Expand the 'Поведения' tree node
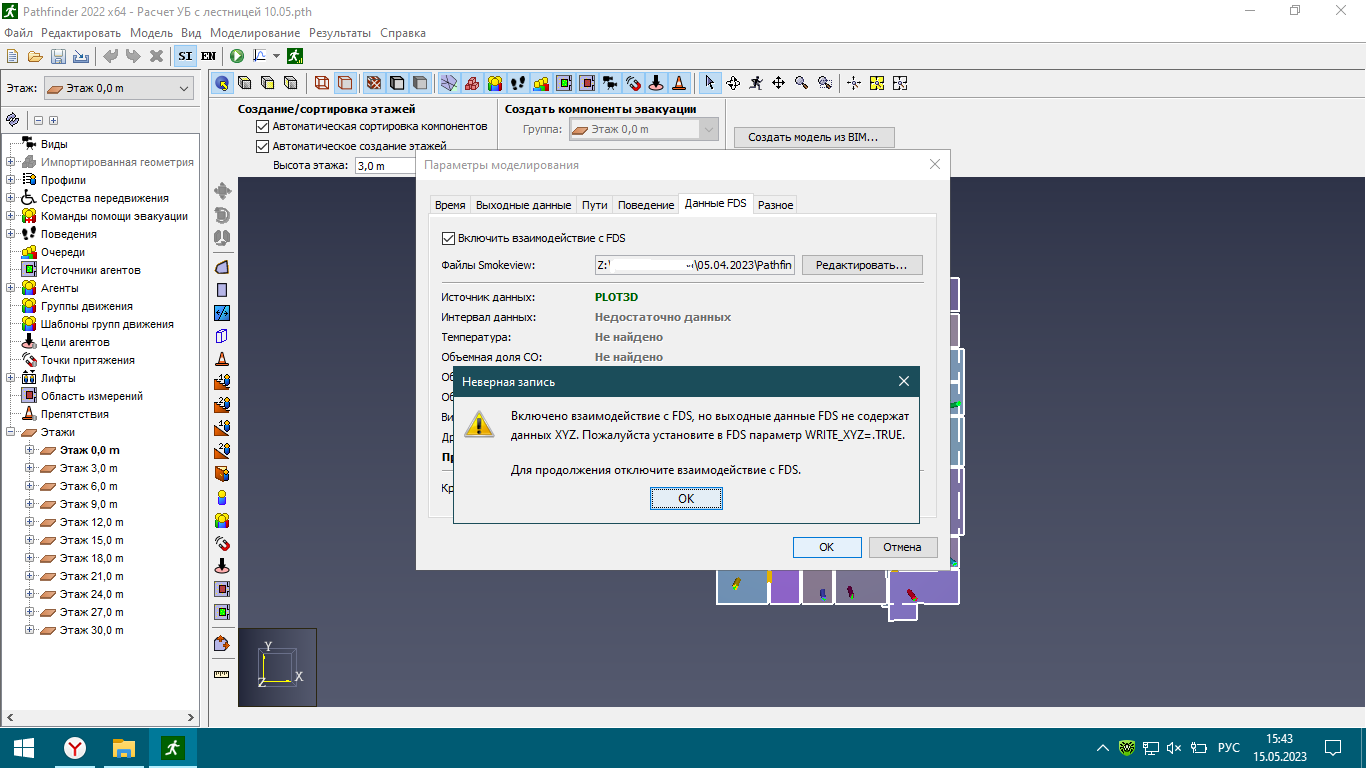This screenshot has height=768, width=1366. point(10,234)
